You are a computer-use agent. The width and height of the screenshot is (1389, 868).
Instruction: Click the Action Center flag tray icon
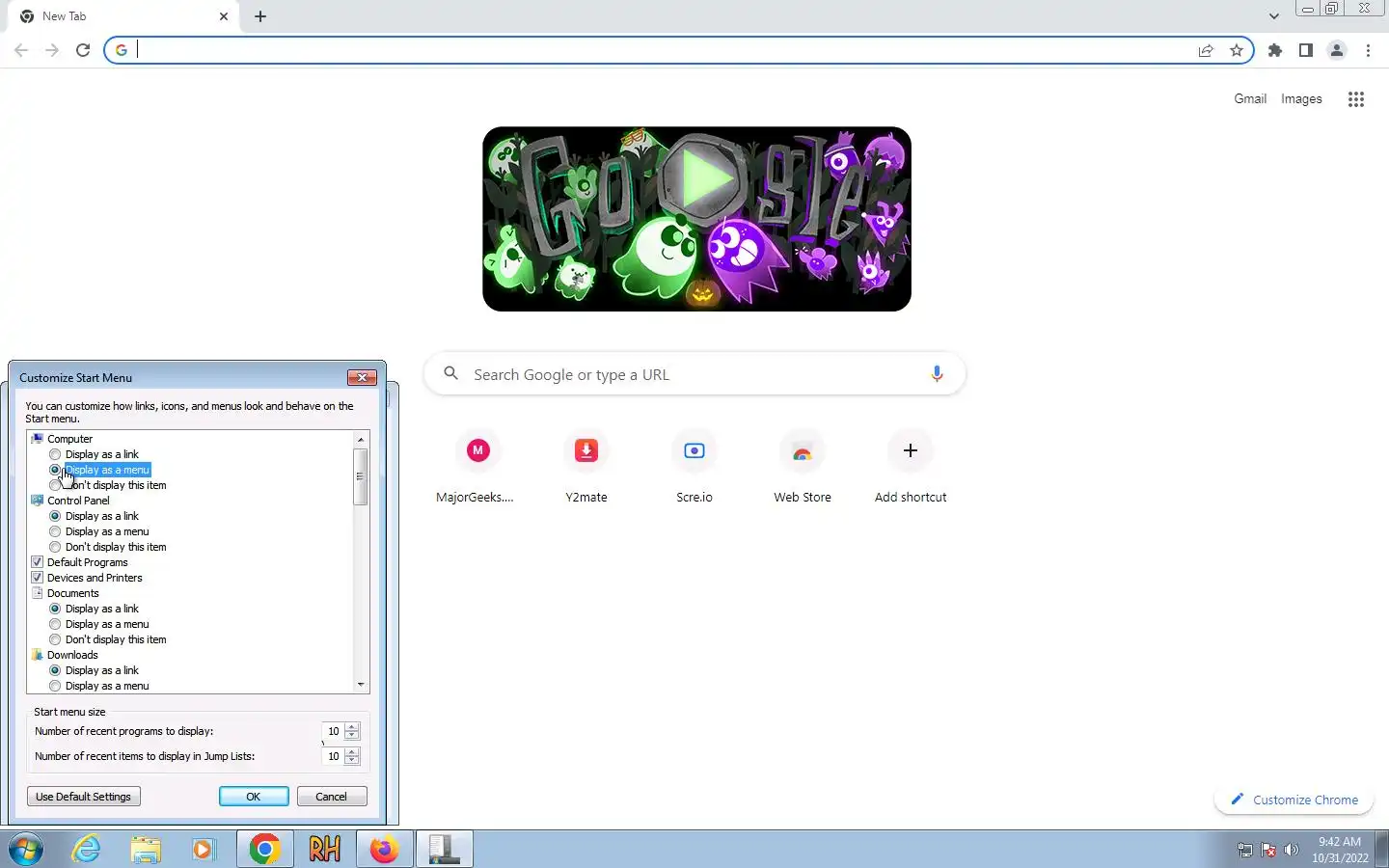[x=1268, y=851]
